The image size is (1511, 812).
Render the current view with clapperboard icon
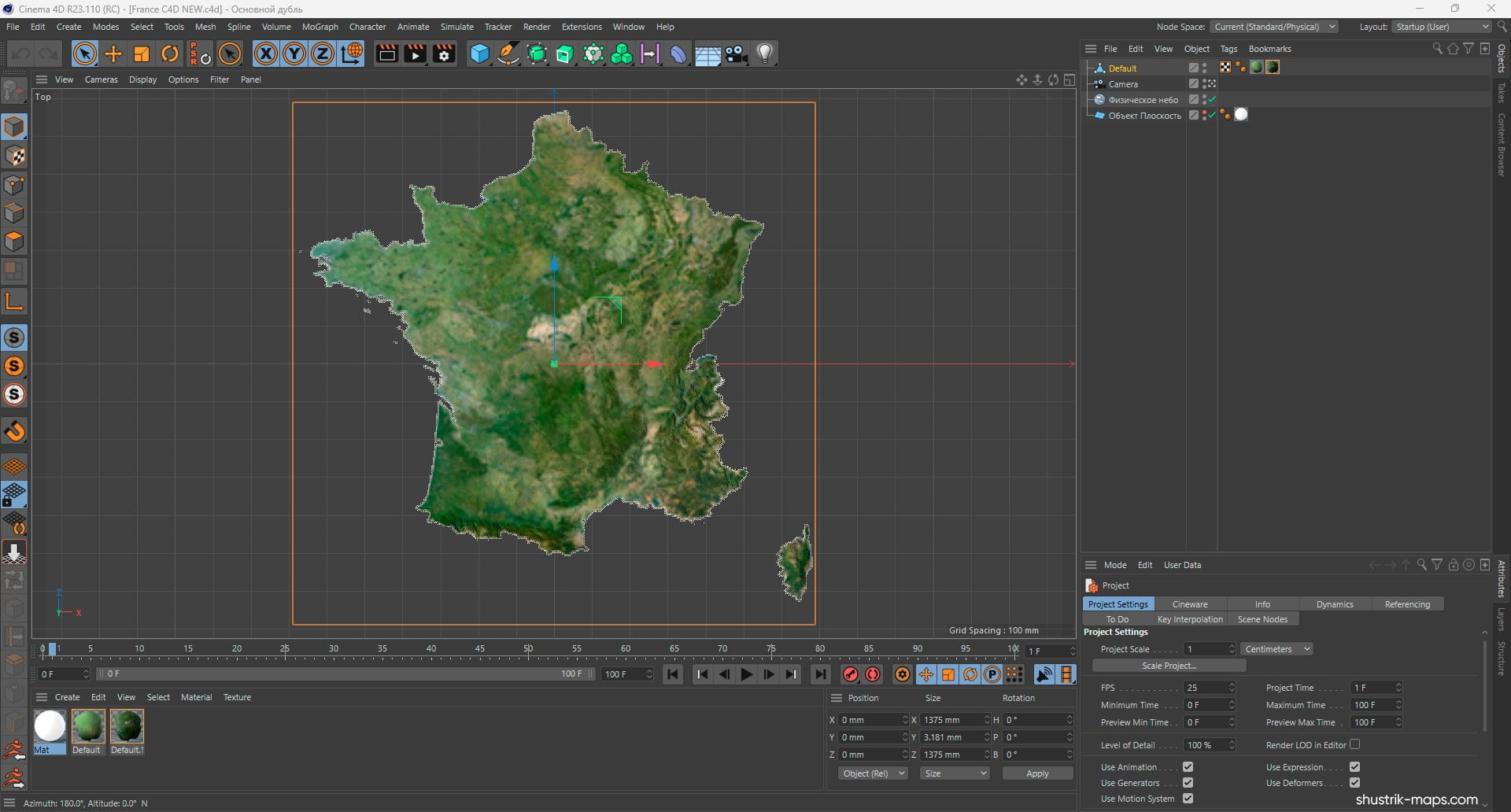(x=386, y=54)
